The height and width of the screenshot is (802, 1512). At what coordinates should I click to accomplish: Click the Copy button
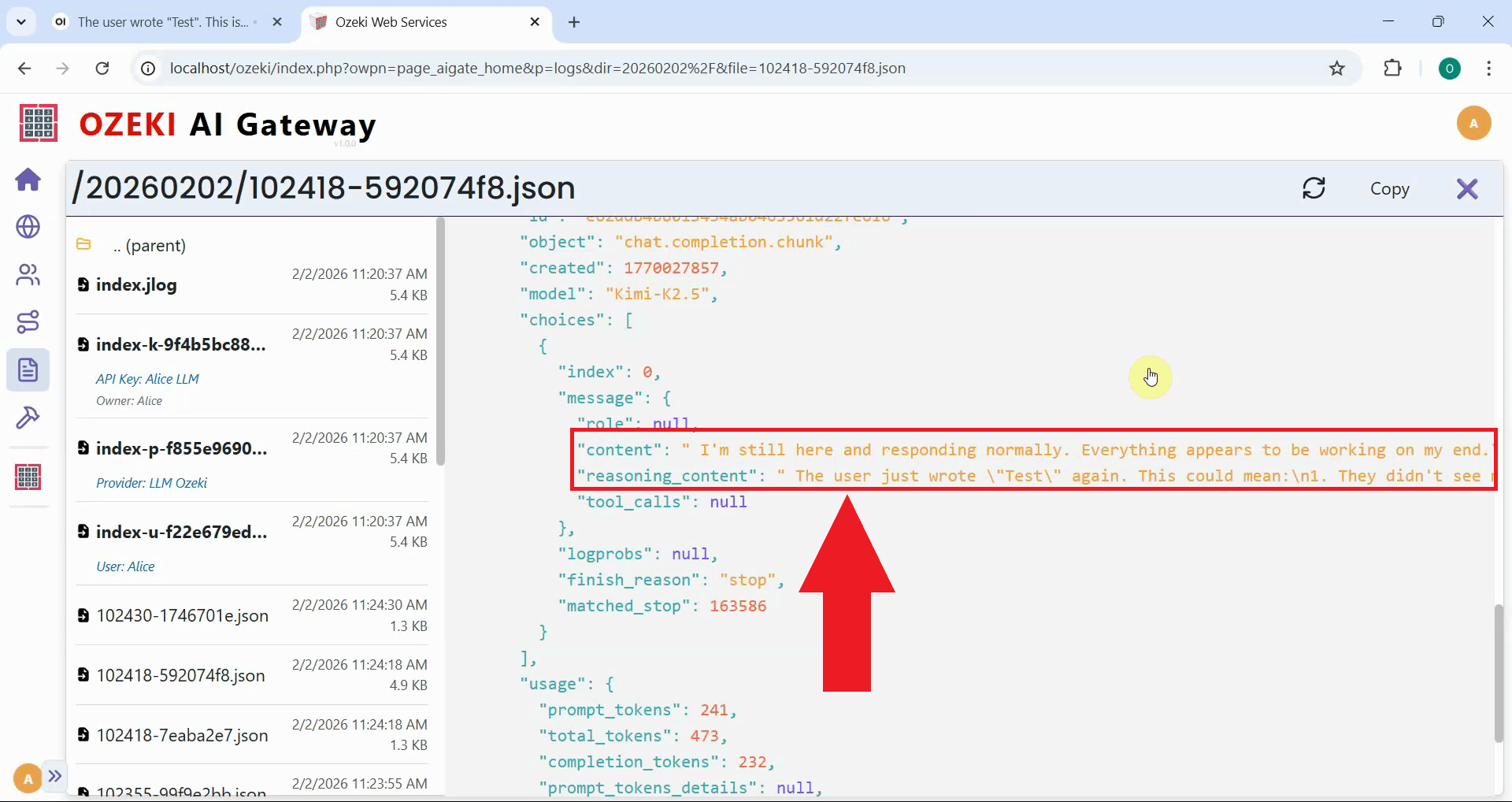(1390, 188)
